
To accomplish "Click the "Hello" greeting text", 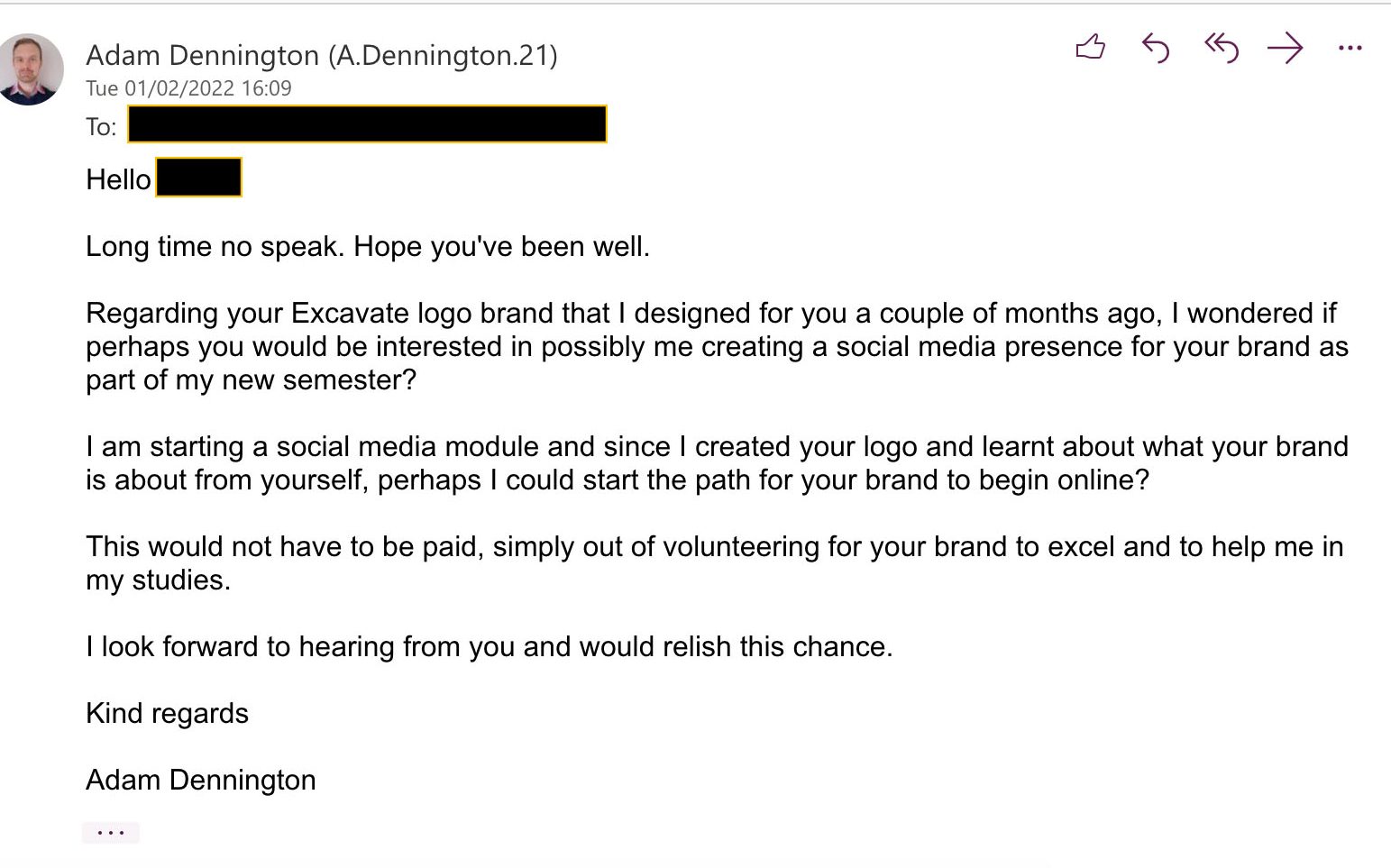I will point(118,179).
